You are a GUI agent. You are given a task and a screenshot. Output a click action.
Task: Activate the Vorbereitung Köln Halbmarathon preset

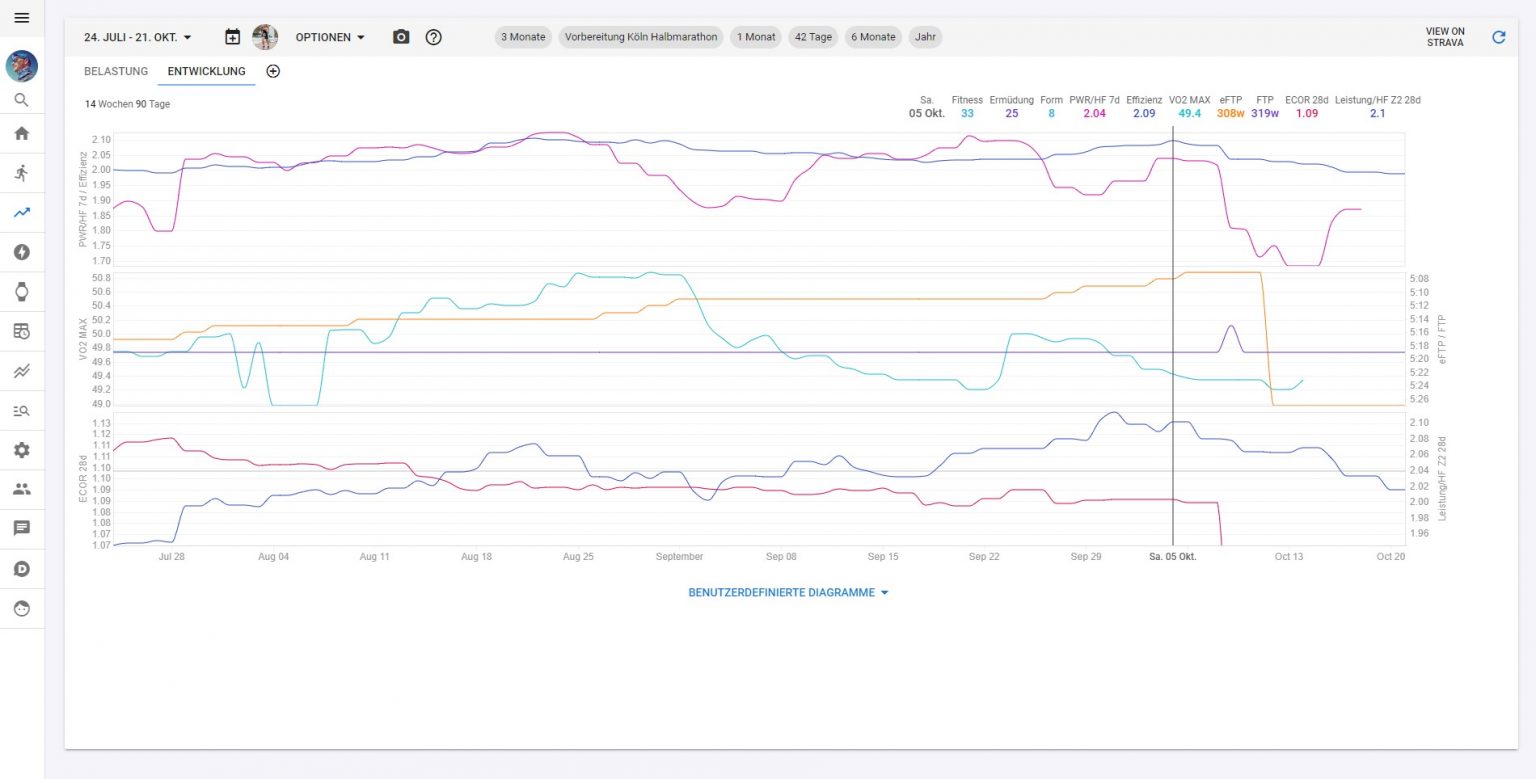click(643, 37)
